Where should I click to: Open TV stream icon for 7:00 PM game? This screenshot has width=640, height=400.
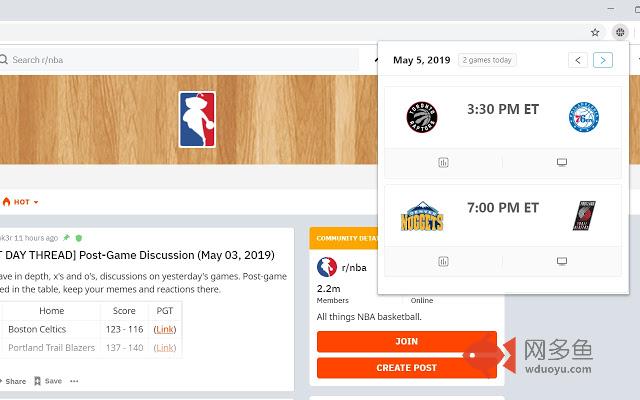562,261
